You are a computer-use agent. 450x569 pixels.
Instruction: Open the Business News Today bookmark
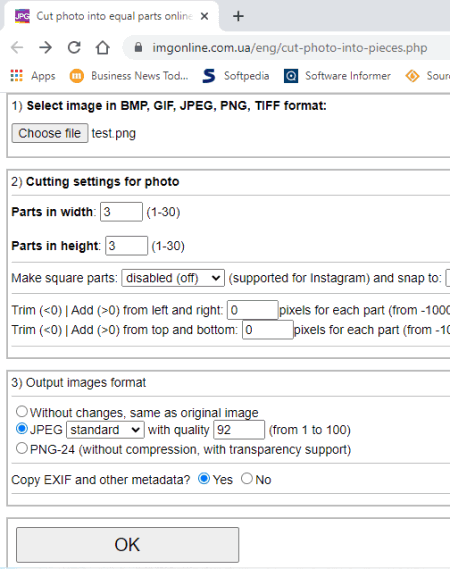pyautogui.click(x=129, y=76)
